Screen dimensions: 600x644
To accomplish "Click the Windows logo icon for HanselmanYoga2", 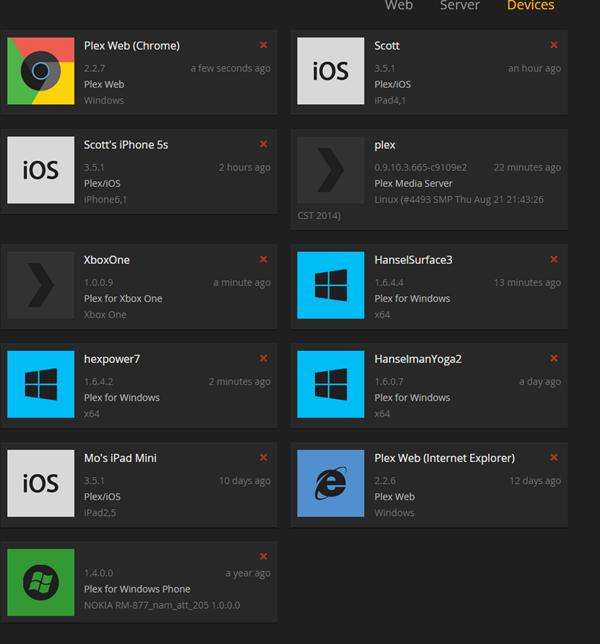I will tap(331, 384).
